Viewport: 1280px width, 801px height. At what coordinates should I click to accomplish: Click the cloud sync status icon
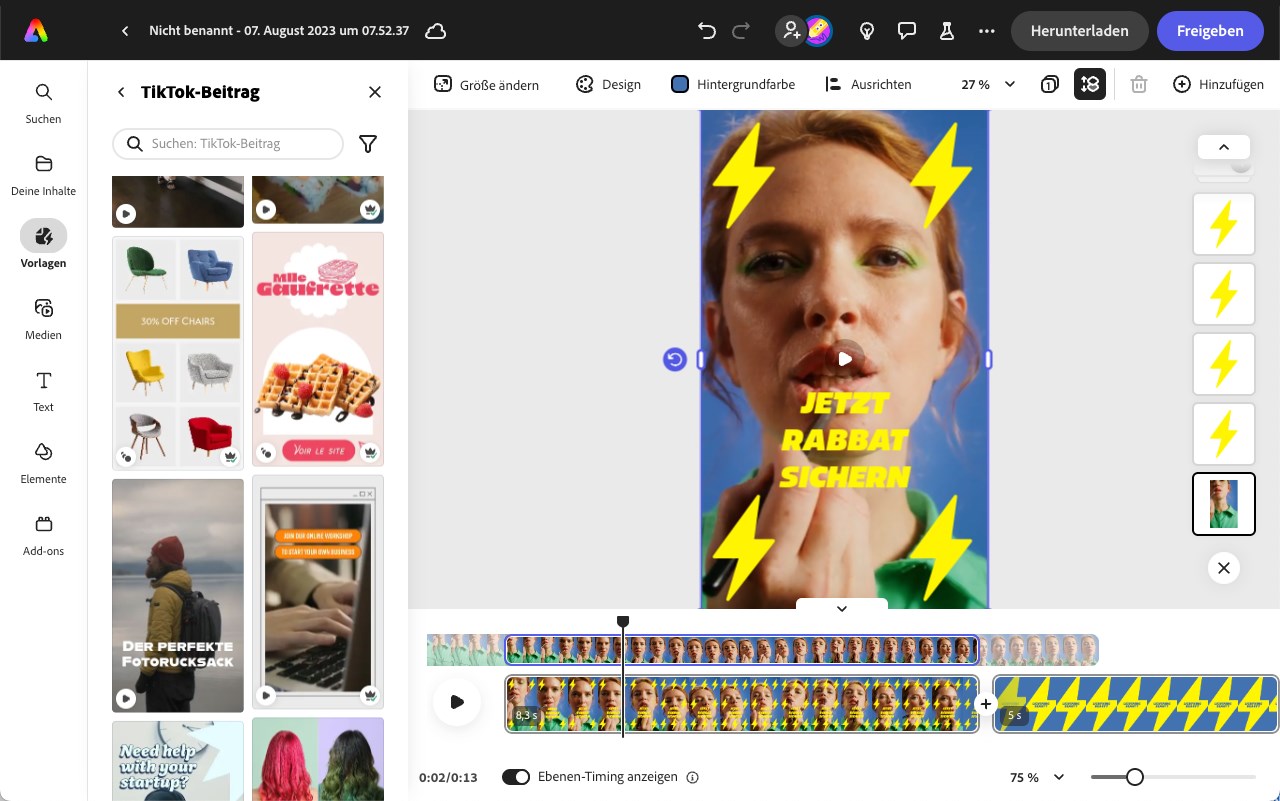[x=435, y=31]
